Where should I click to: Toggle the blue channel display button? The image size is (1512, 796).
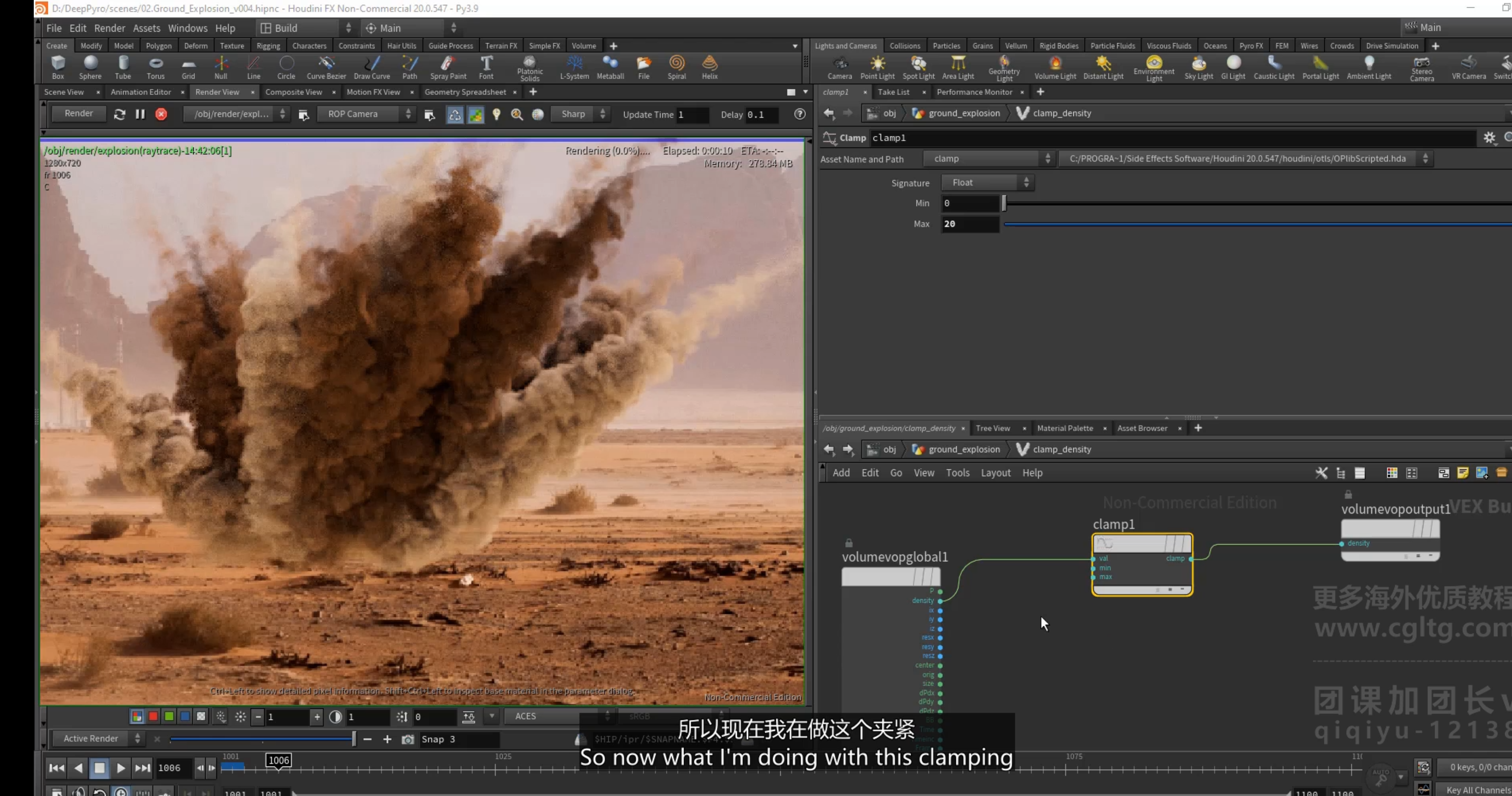point(185,716)
